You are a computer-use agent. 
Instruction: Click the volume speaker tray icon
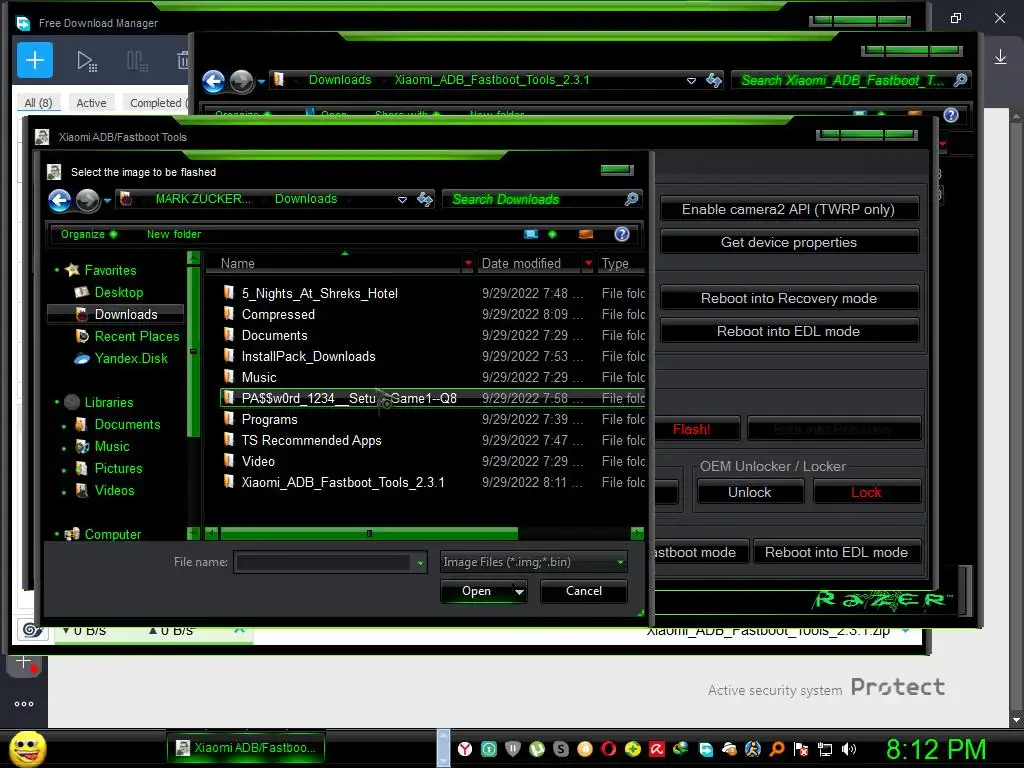[849, 749]
